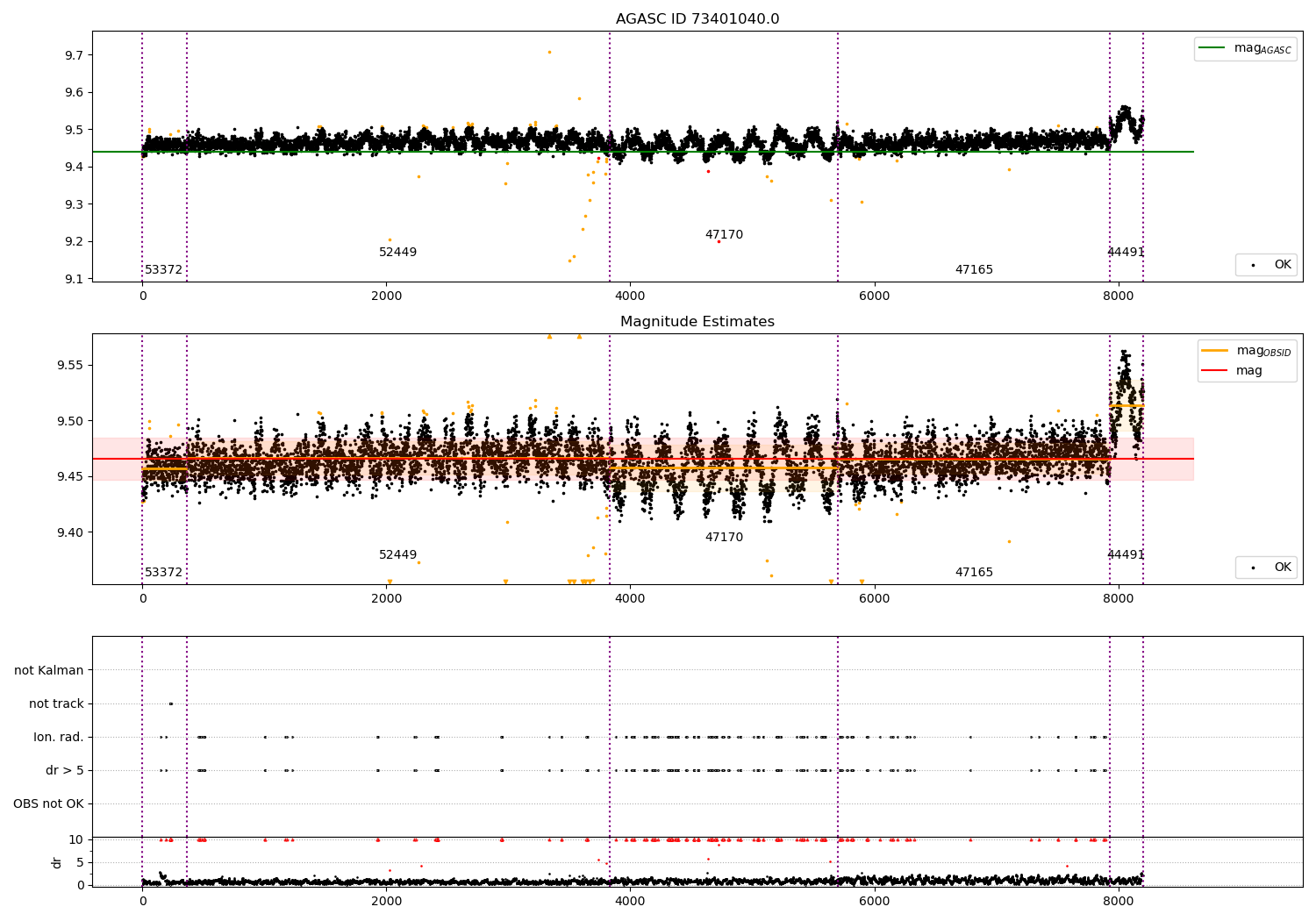The height and width of the screenshot is (921, 1316).
Task: Click the 4000 x-axis tick under top plot
Action: (630, 296)
